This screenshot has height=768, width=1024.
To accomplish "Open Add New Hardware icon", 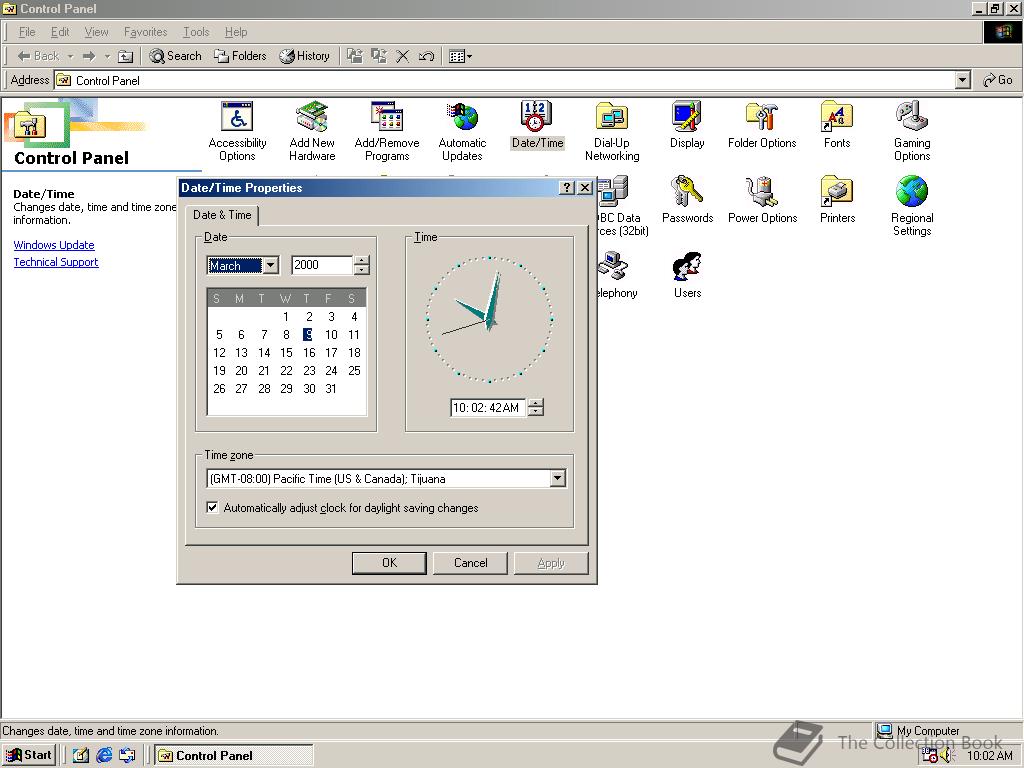I will [x=312, y=131].
